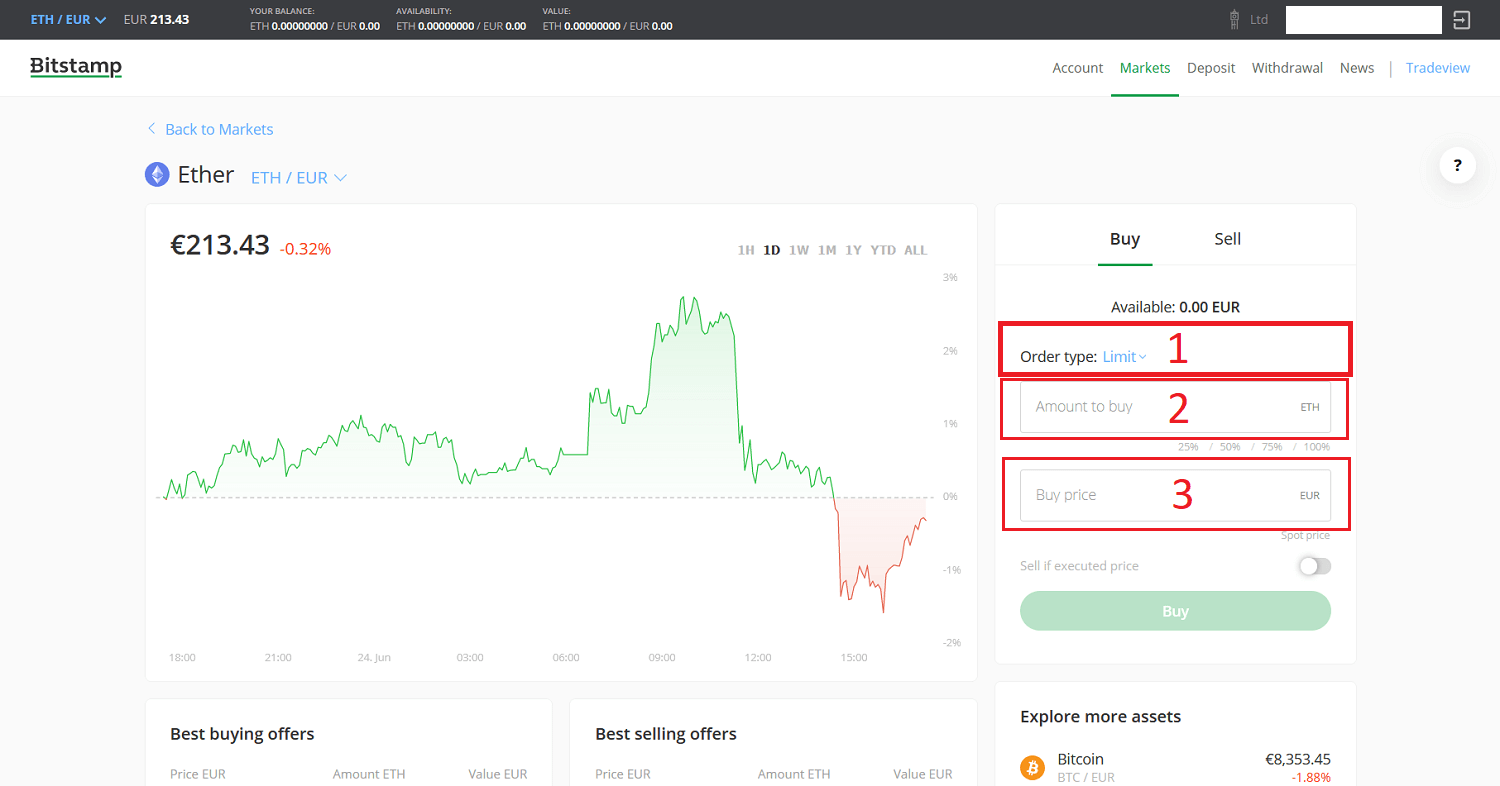This screenshot has width=1500, height=786.
Task: Click the Bitstamp logo
Action: 76,67
